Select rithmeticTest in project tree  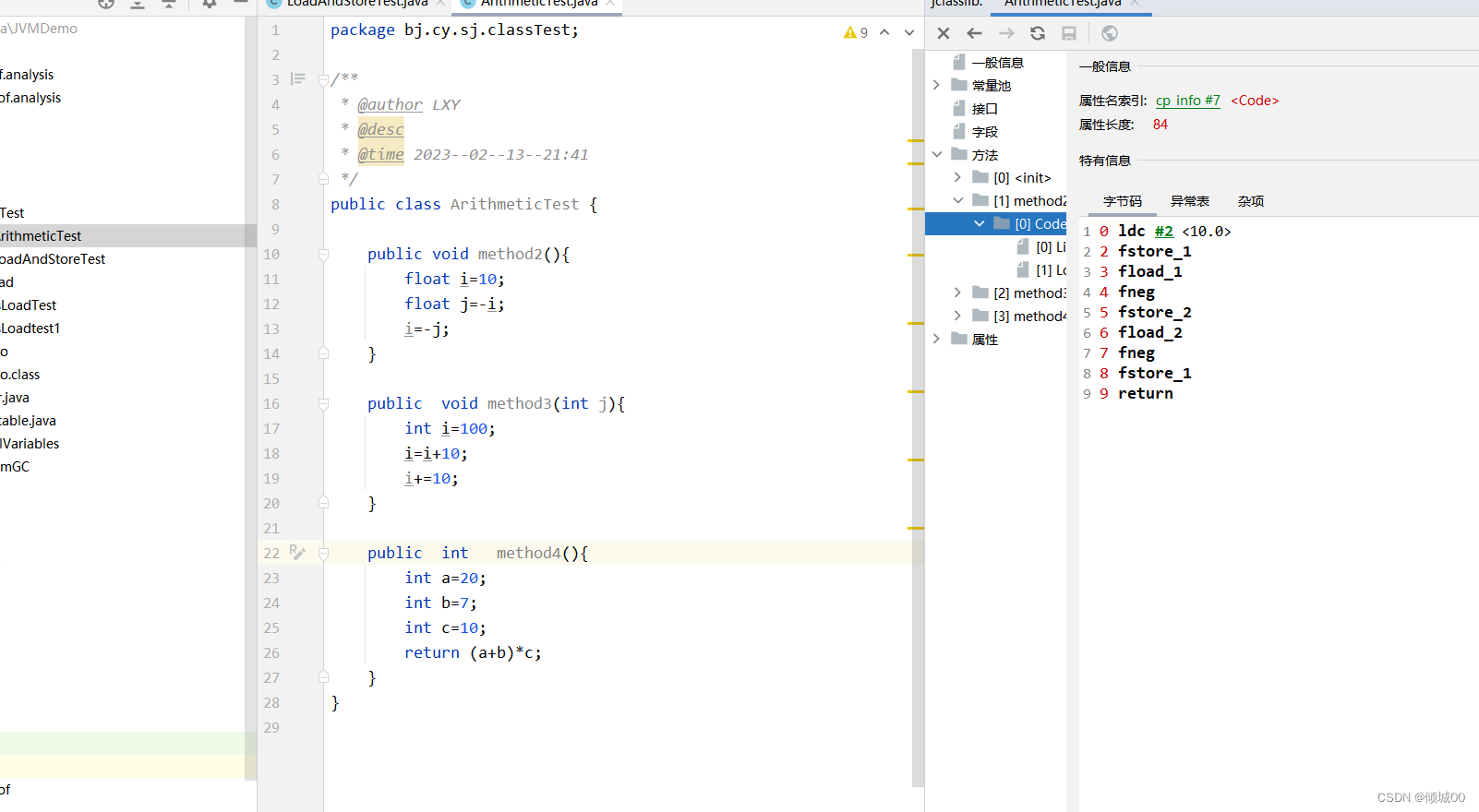(41, 236)
